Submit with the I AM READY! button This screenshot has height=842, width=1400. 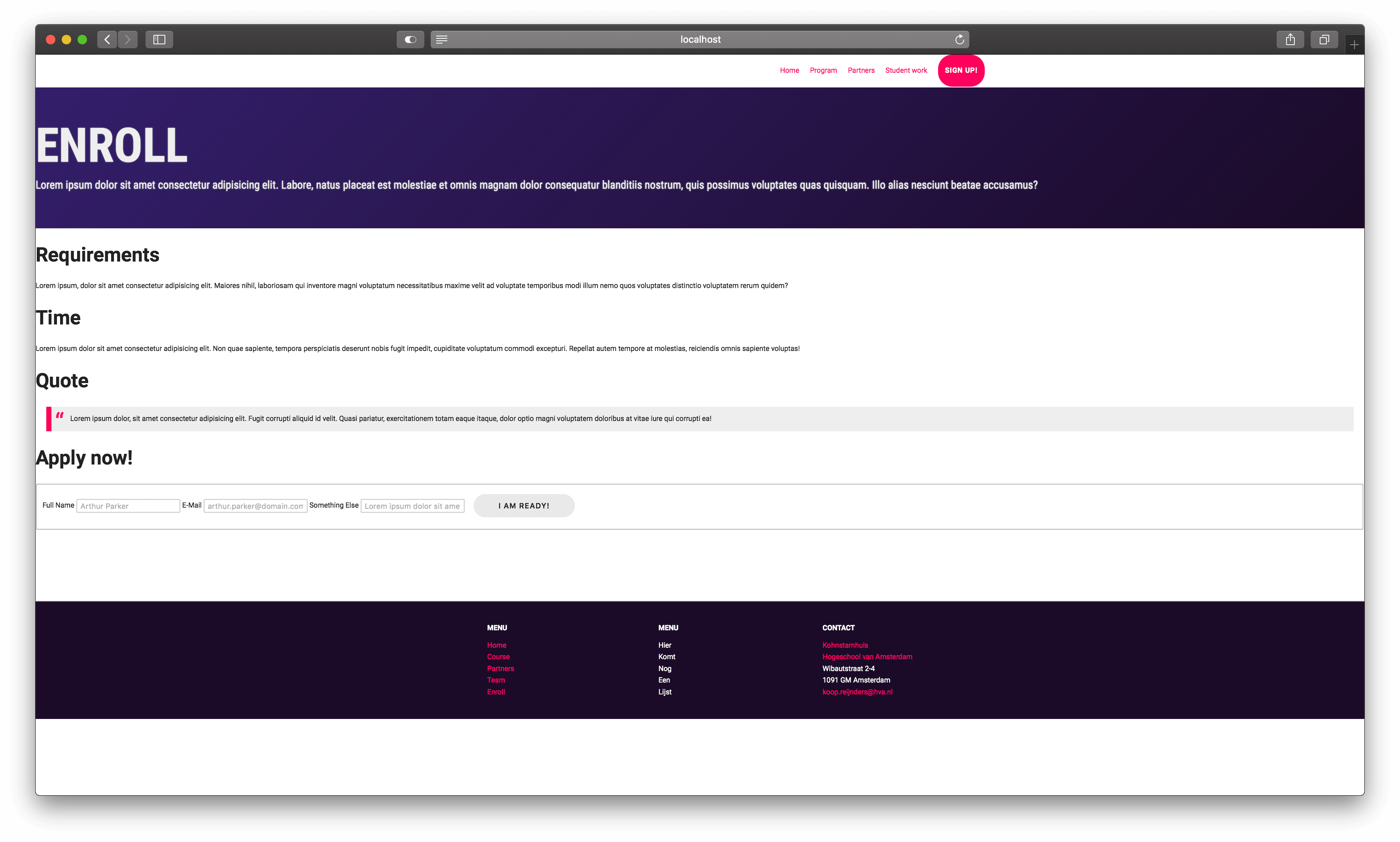click(523, 506)
